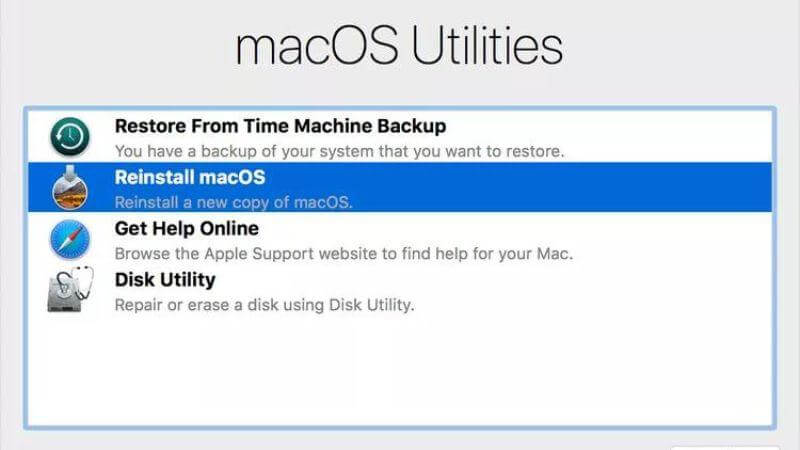Click empty white area below the options list
The height and width of the screenshot is (450, 800).
pos(400,370)
